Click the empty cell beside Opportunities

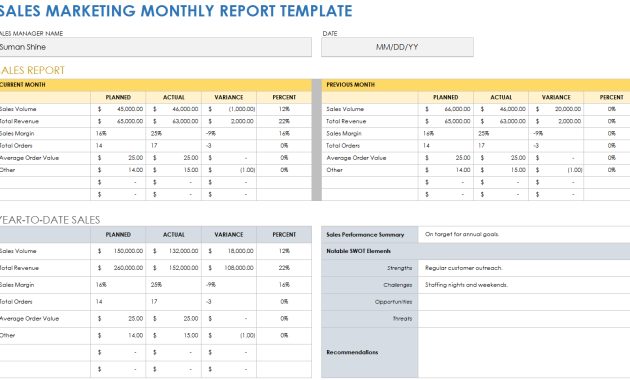524,302
